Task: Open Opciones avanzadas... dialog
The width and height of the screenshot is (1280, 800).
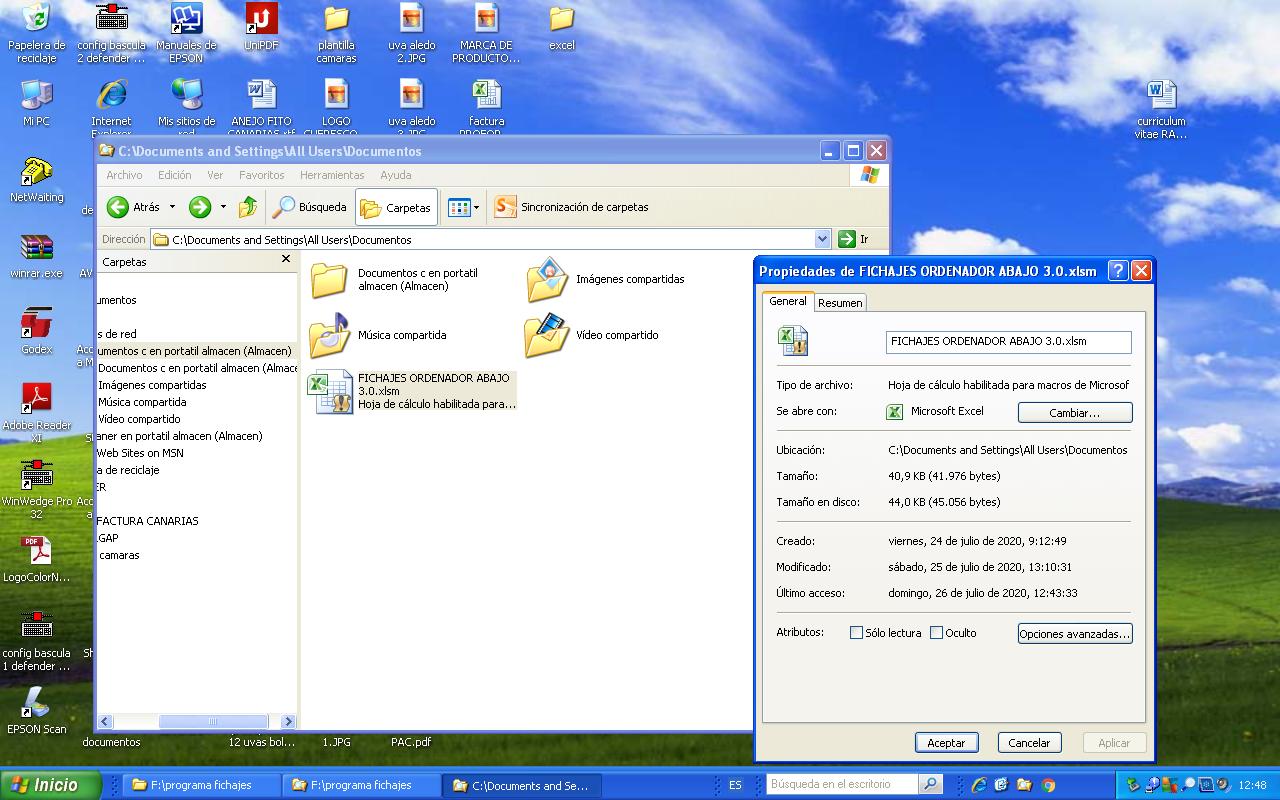Action: tap(1075, 634)
